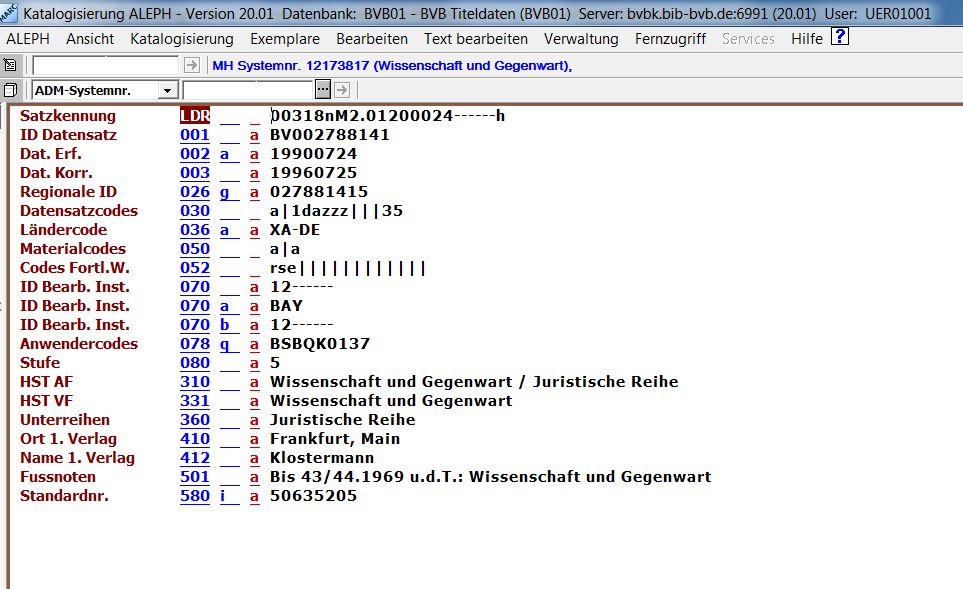Click the documents icon left of ADM-Systemnr.
Screen dimensions: 963x589
[x=10, y=90]
